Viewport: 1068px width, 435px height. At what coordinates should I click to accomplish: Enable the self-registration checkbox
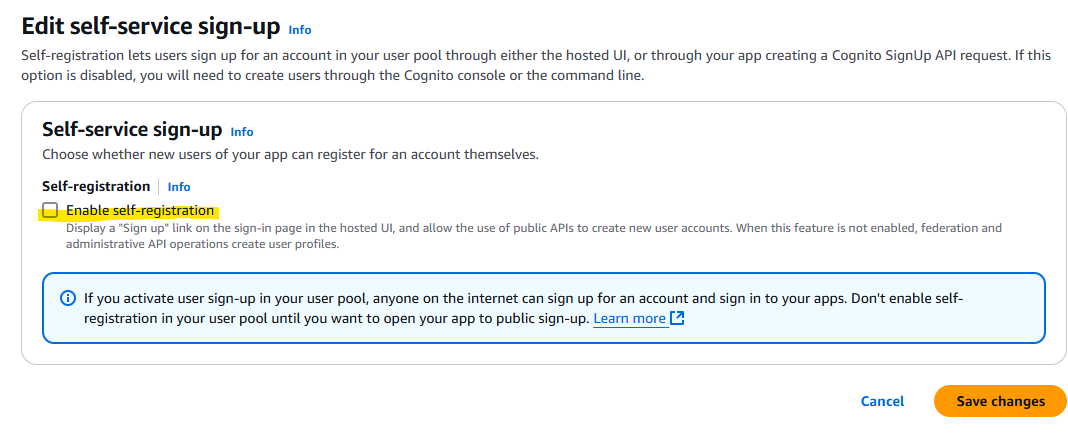[x=50, y=210]
